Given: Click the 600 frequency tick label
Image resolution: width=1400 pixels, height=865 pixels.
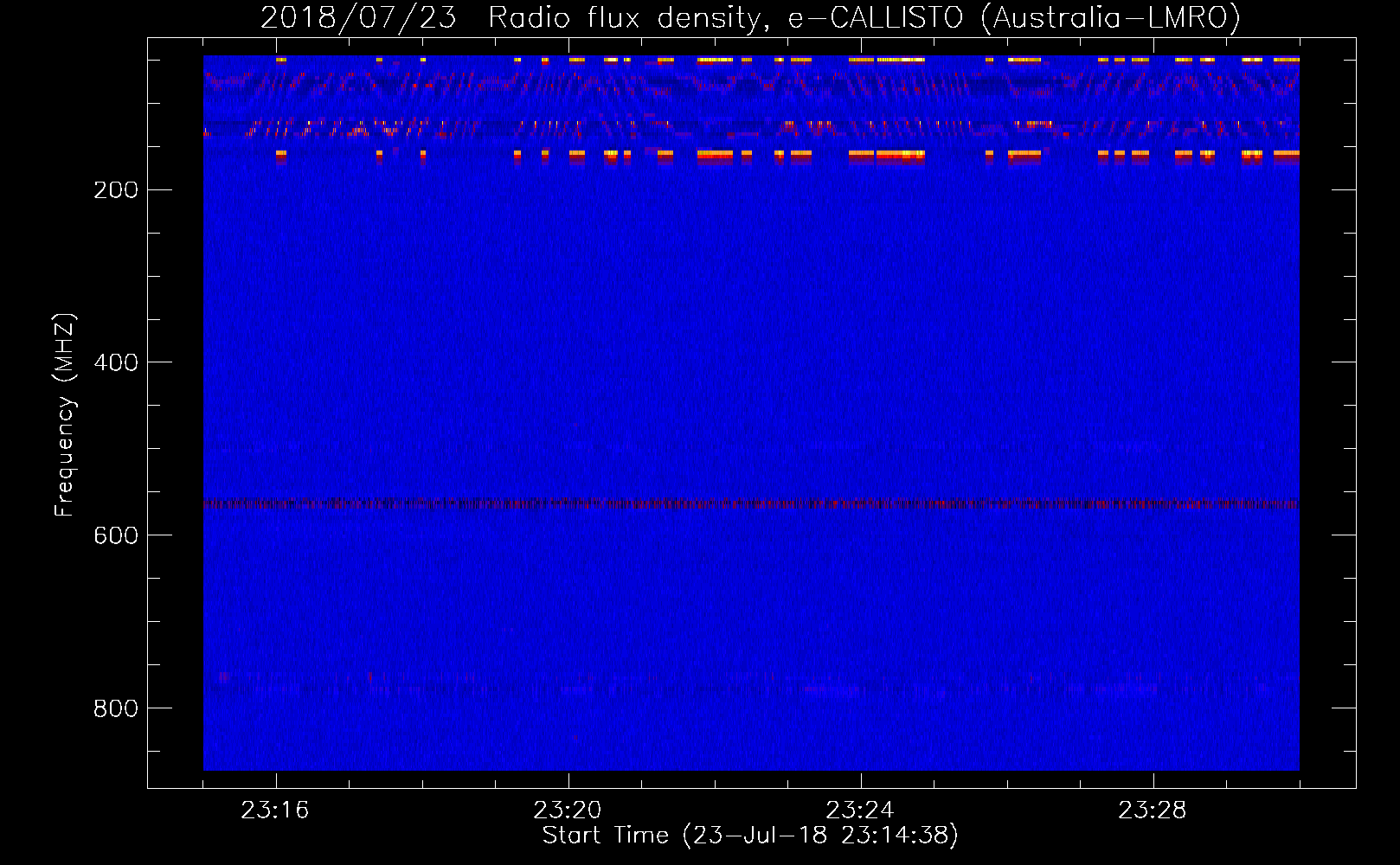Looking at the screenshot, I should pyautogui.click(x=116, y=535).
